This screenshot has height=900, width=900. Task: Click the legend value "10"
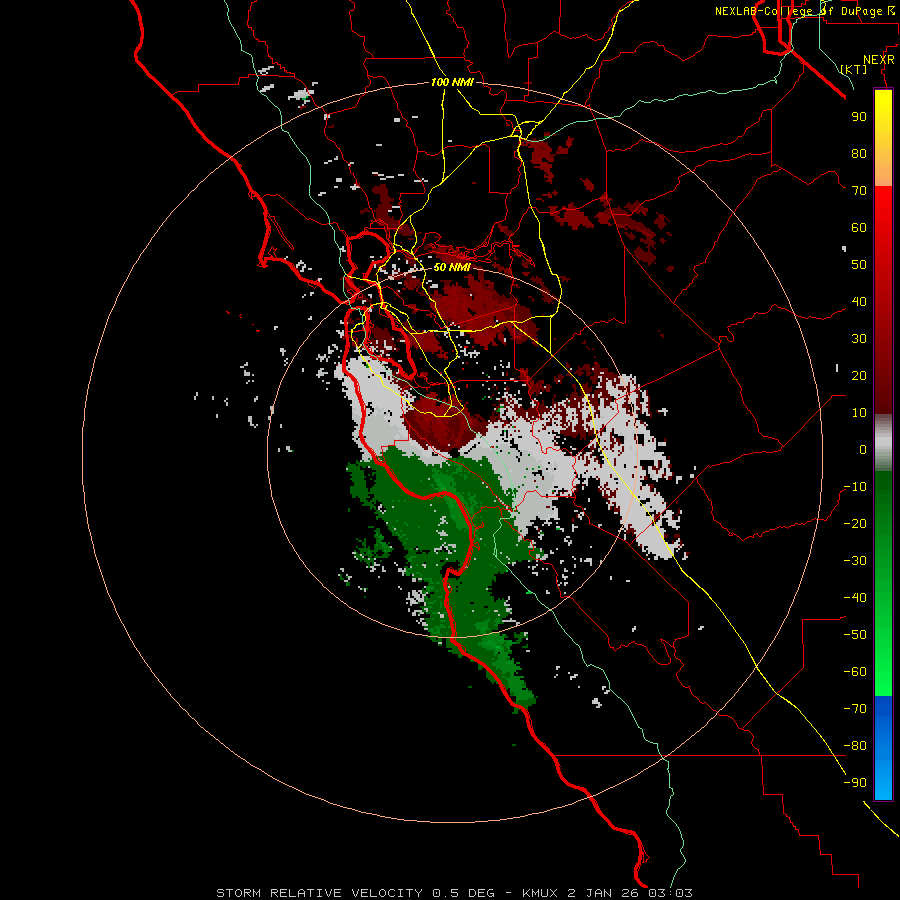pos(859,413)
